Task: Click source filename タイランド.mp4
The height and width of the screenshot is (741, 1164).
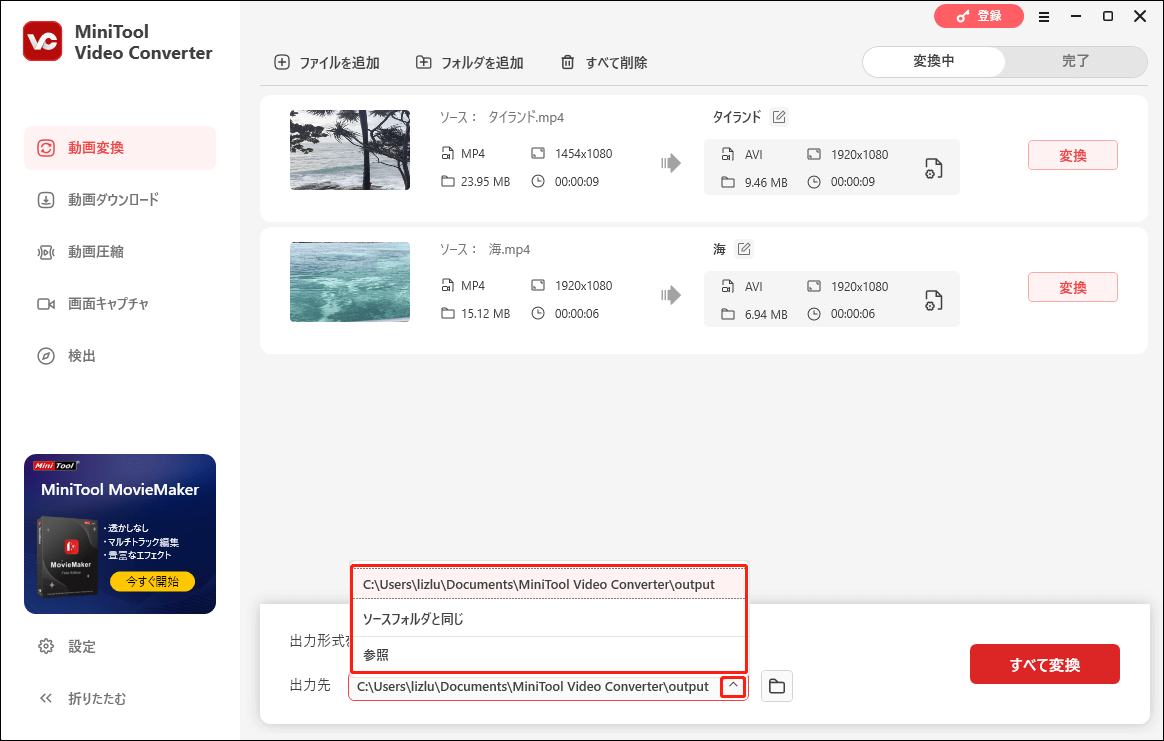Action: [526, 117]
